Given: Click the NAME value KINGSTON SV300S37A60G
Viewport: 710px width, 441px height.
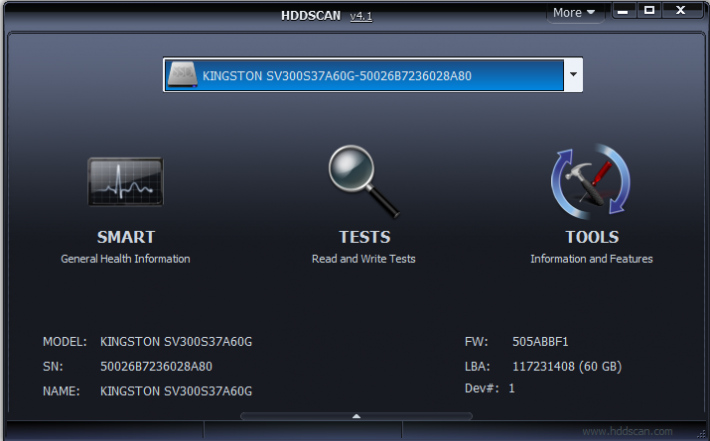Looking at the screenshot, I should coord(176,391).
